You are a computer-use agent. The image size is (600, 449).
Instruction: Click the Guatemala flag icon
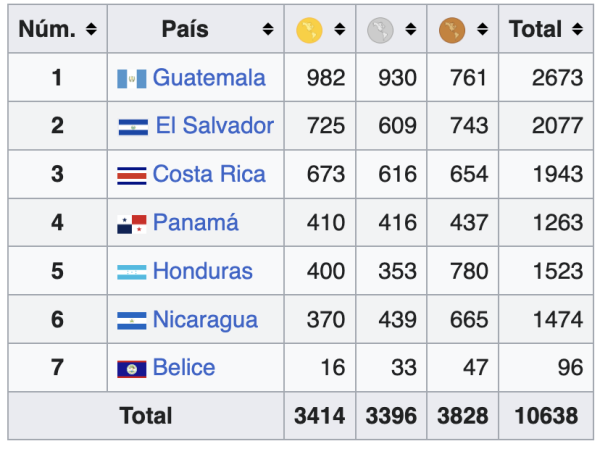[x=132, y=79]
